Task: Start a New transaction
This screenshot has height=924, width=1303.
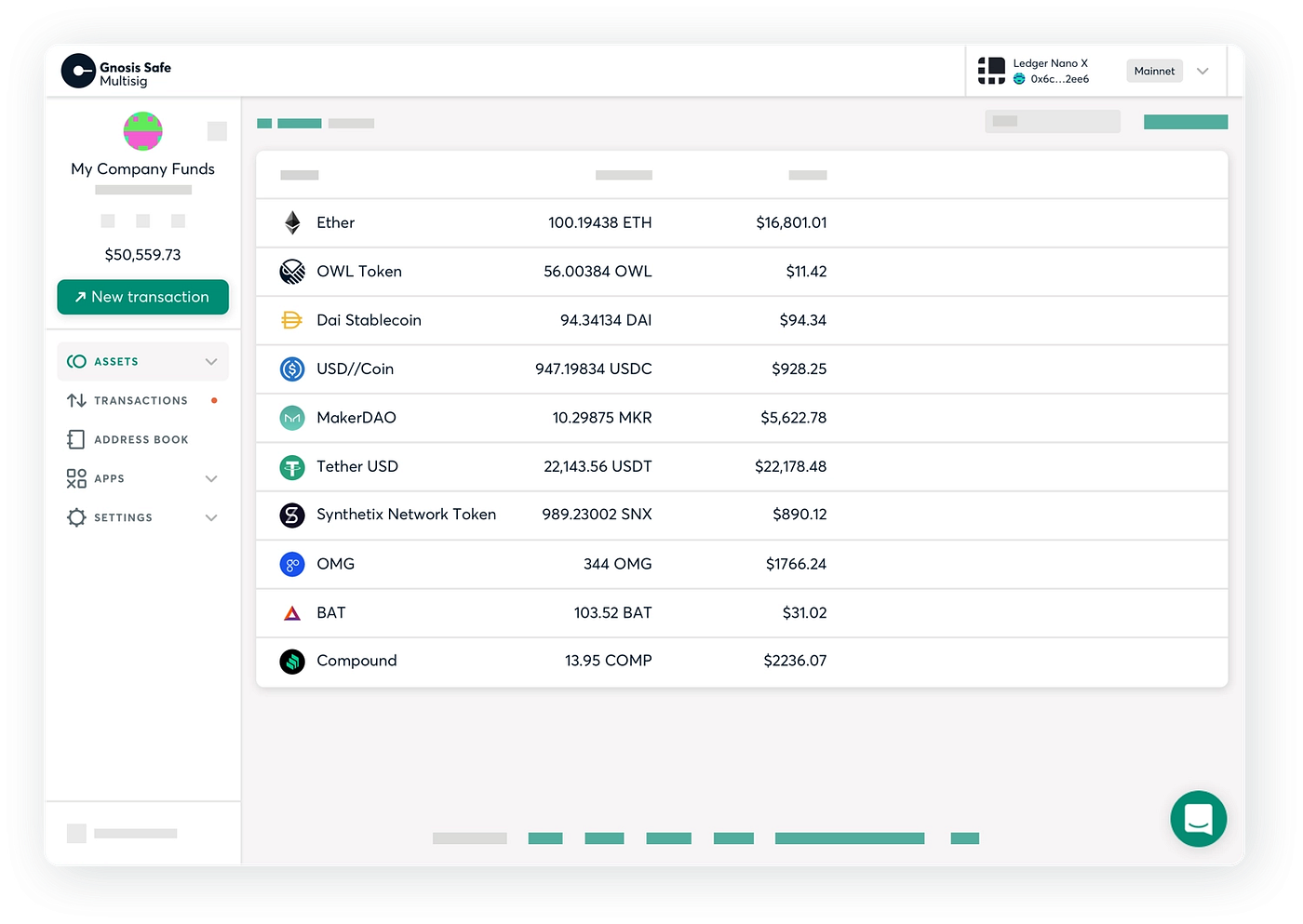Action: 142,297
